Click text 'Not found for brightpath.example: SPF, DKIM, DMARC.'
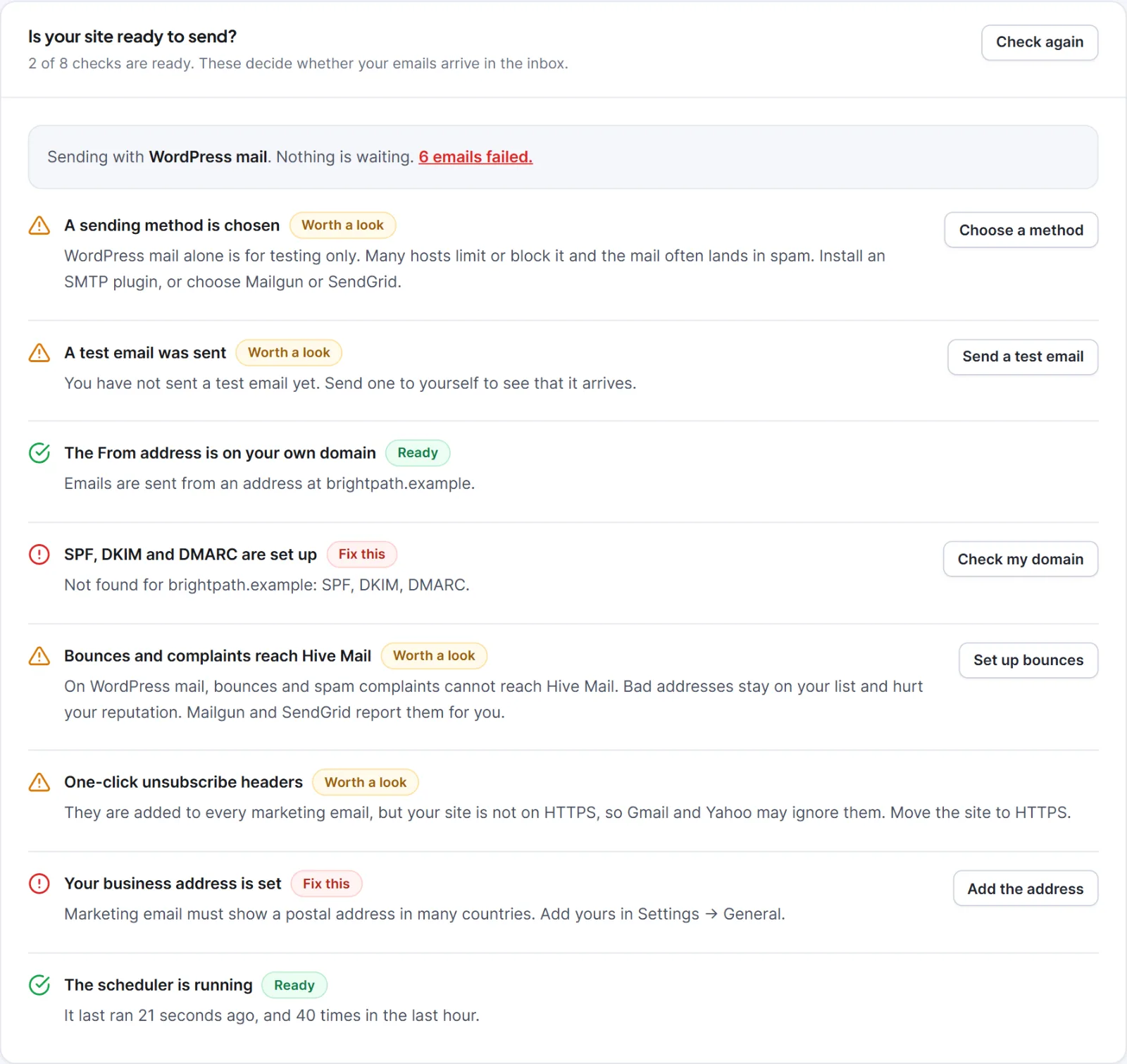1127x1064 pixels. (x=267, y=585)
